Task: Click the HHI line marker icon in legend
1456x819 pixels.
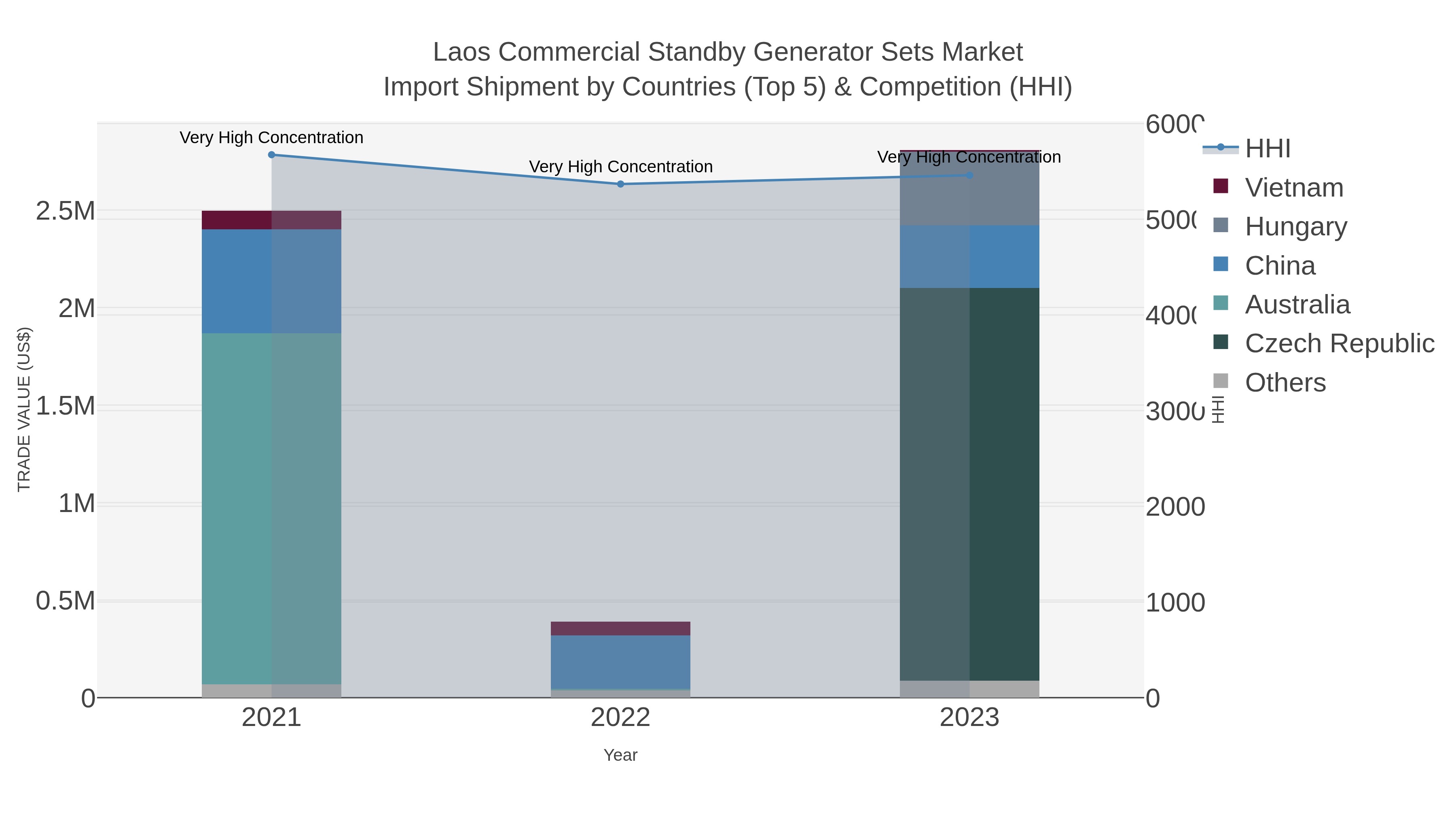Action: (1220, 148)
